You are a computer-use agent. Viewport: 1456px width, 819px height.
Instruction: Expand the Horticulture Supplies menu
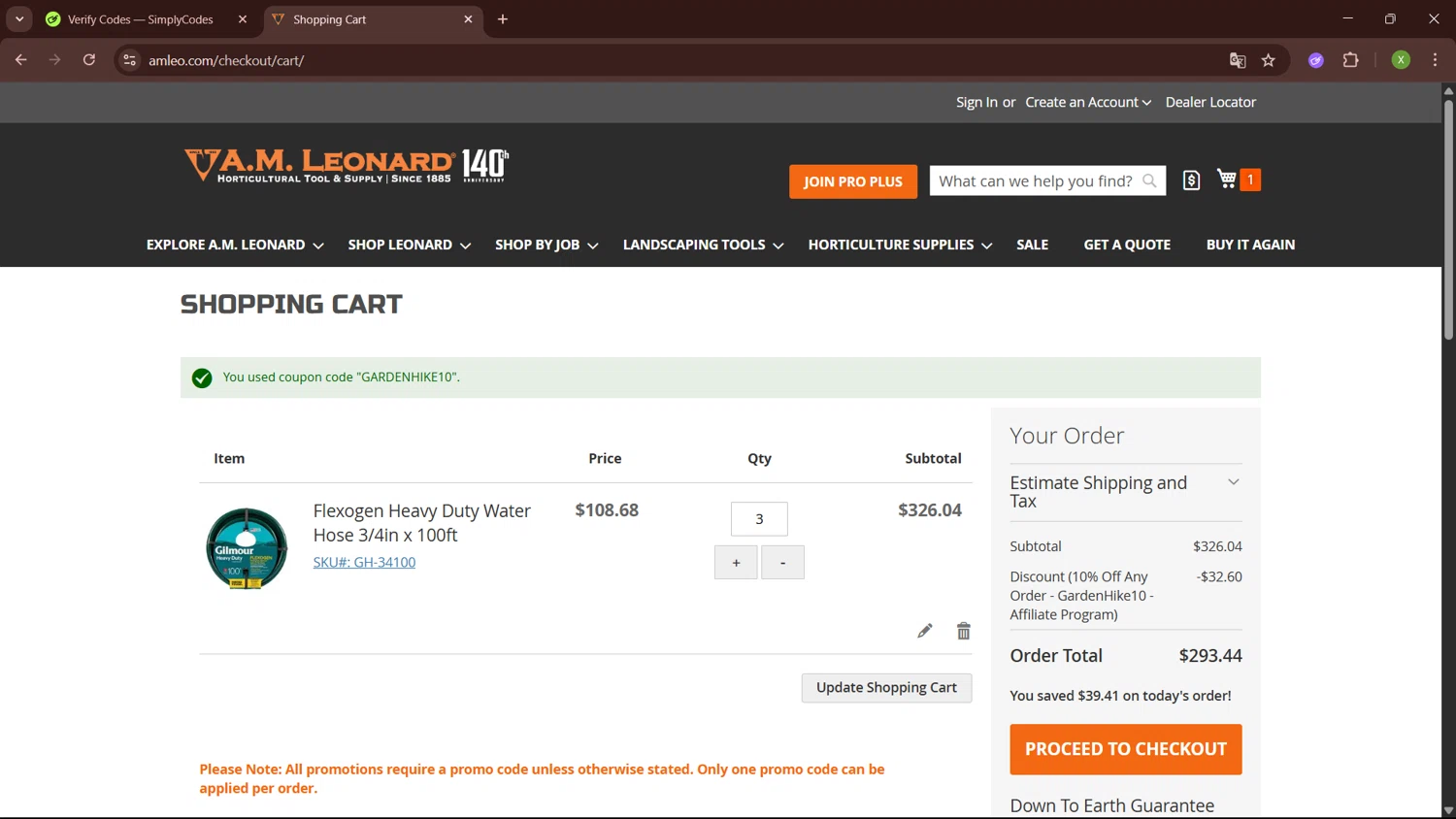(x=900, y=246)
